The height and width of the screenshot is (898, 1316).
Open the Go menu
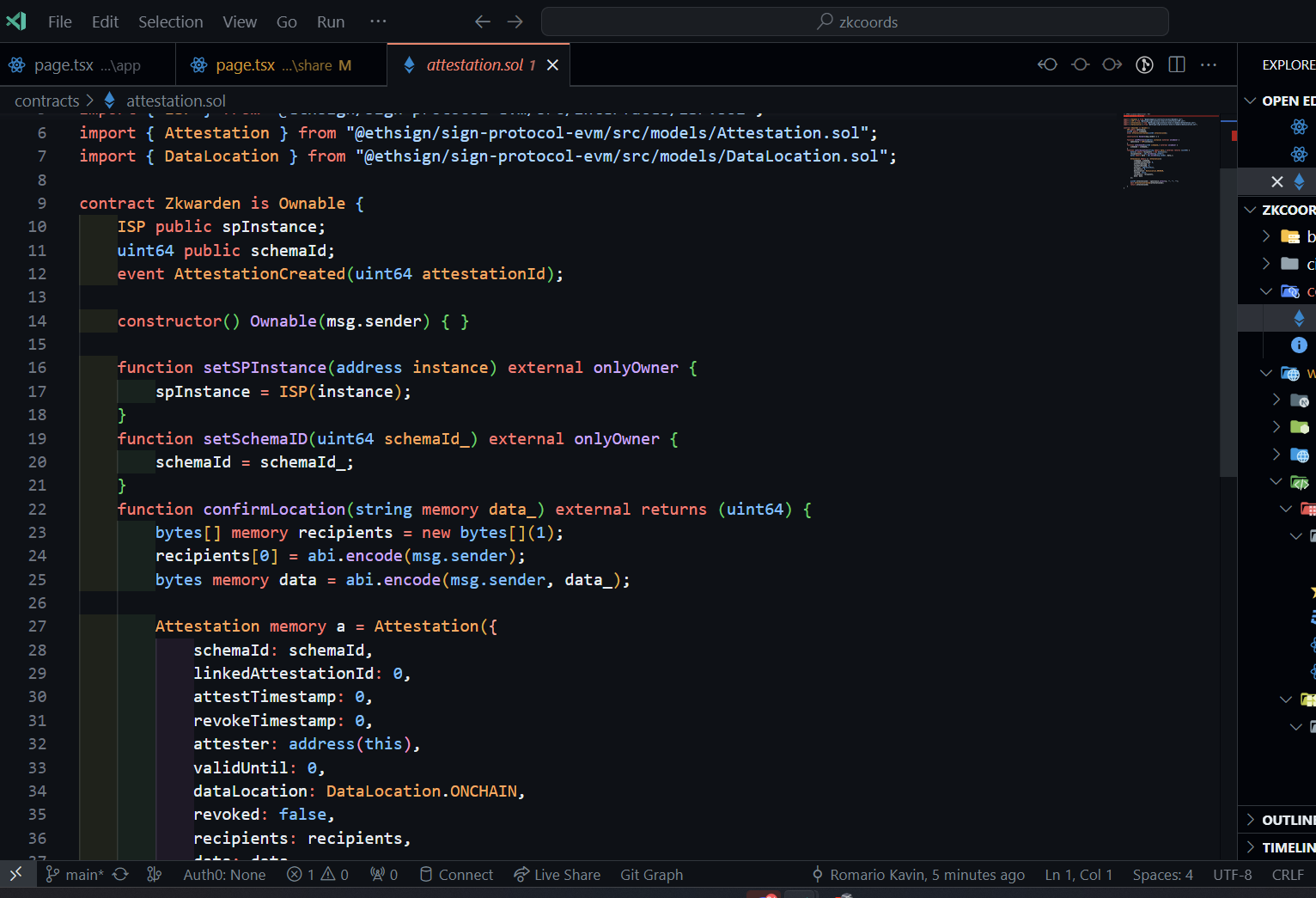pos(287,22)
